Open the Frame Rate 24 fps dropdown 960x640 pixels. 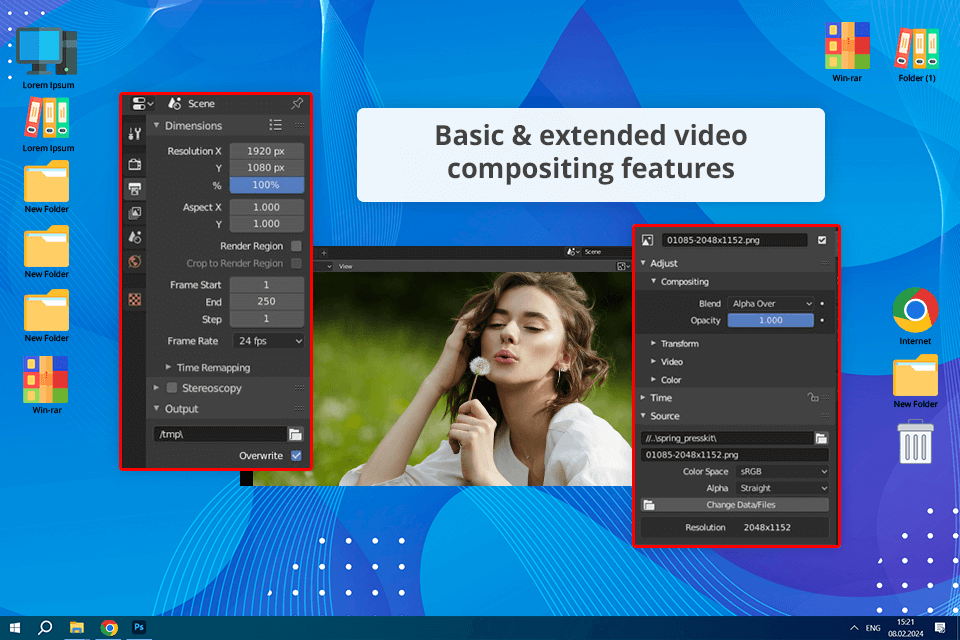pyautogui.click(x=267, y=341)
